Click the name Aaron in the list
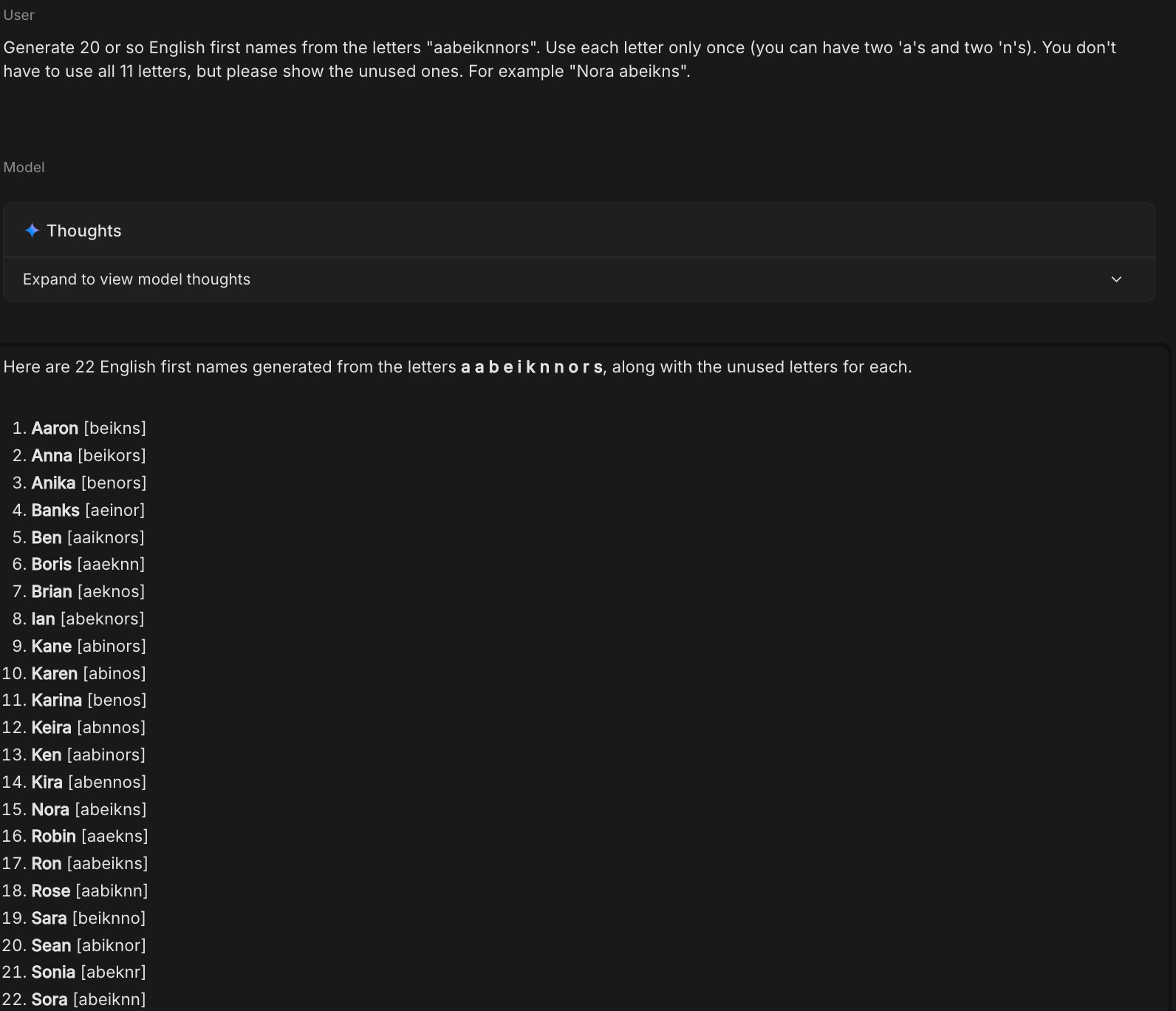Viewport: 1176px width, 1011px height. coord(55,429)
